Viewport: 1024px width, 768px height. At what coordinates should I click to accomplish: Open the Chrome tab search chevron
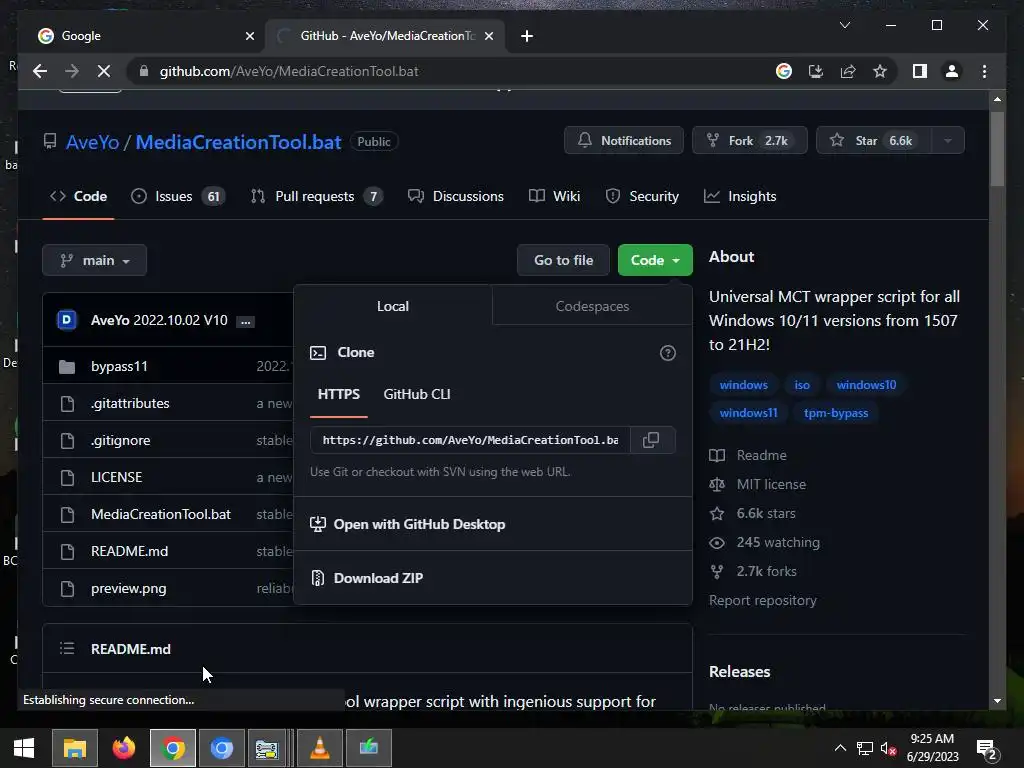coord(844,25)
